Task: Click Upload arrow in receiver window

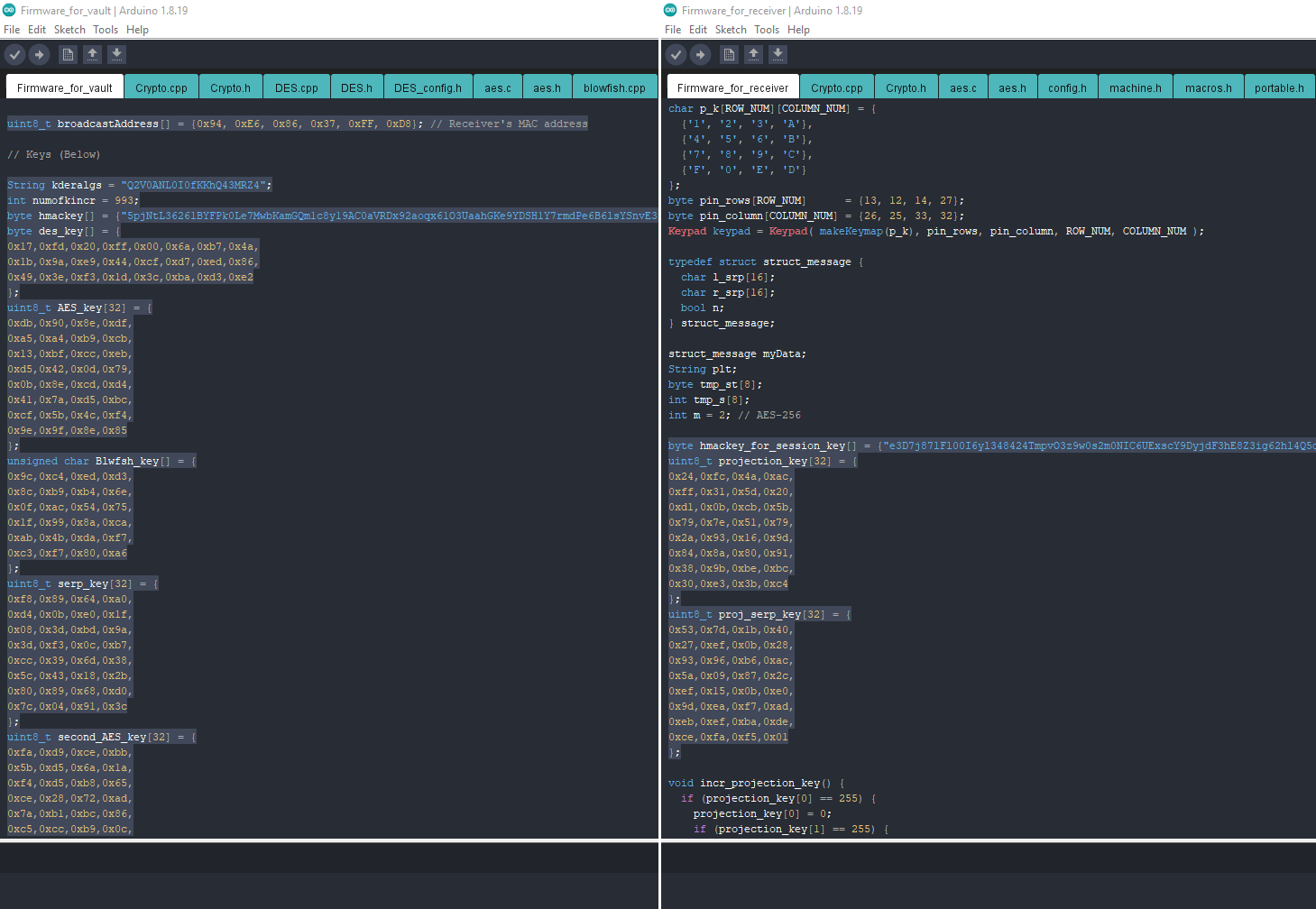Action: [x=701, y=55]
